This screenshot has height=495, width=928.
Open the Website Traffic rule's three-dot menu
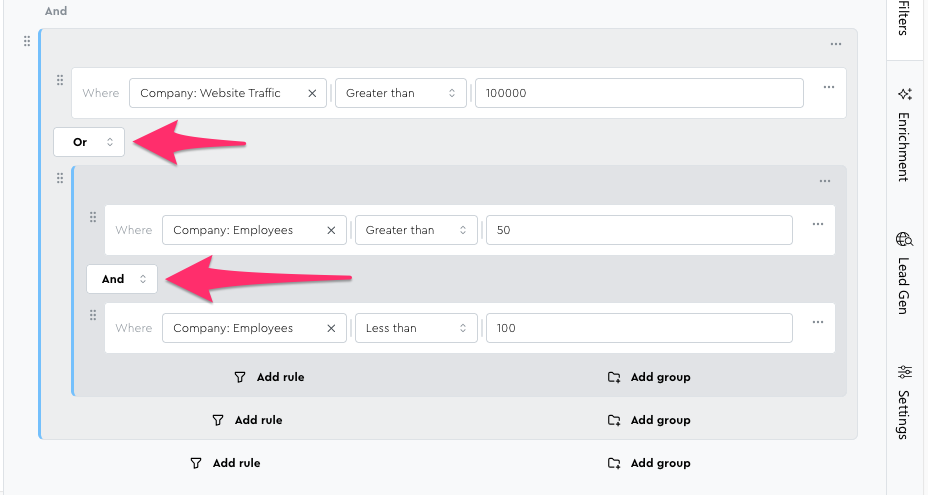coord(828,87)
